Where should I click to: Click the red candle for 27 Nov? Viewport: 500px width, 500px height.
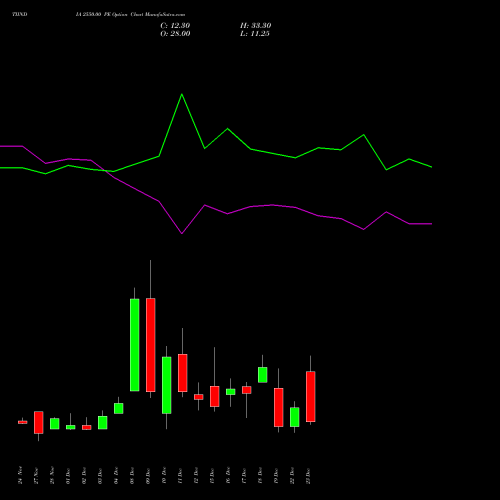(39, 422)
